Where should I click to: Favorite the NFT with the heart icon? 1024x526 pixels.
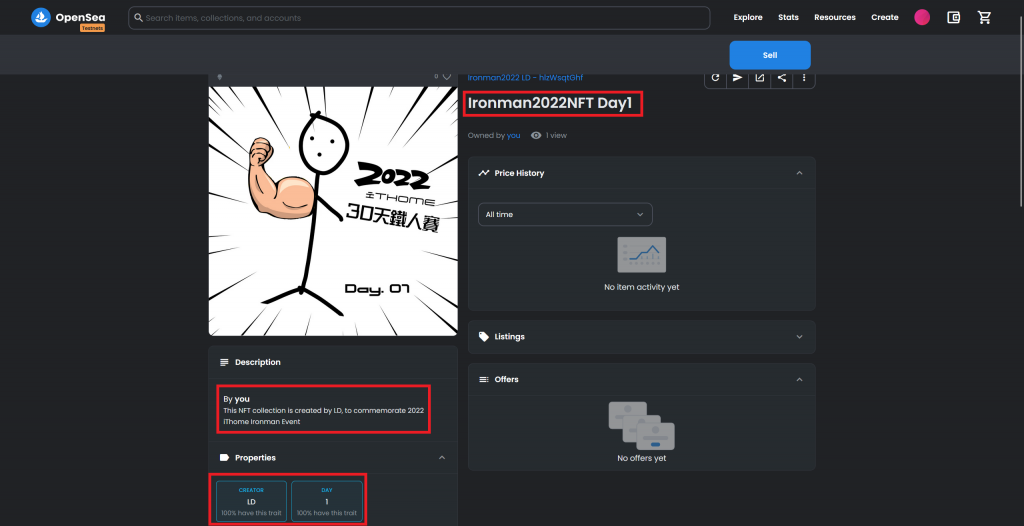coord(447,76)
